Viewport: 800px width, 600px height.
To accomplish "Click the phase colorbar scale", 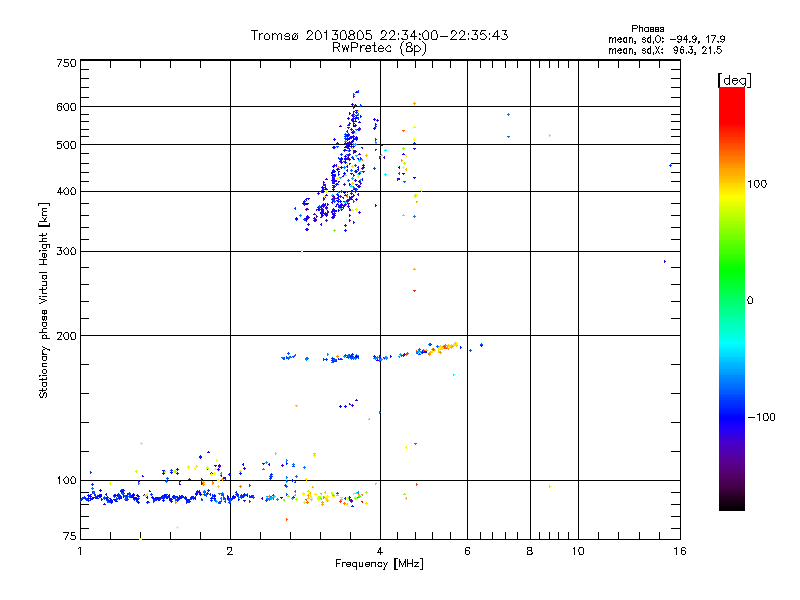I will 732,298.
